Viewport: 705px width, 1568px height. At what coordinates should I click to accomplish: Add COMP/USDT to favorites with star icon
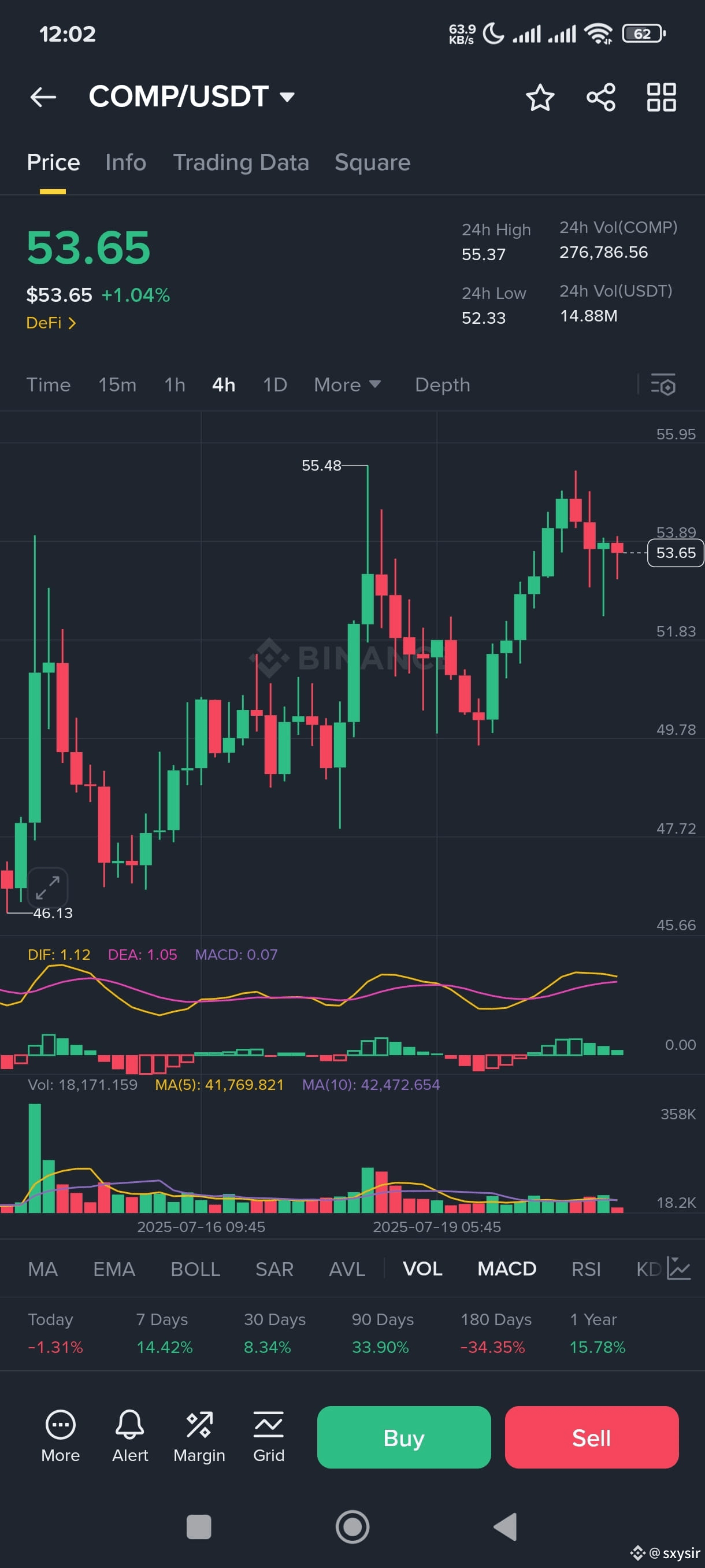click(x=540, y=97)
